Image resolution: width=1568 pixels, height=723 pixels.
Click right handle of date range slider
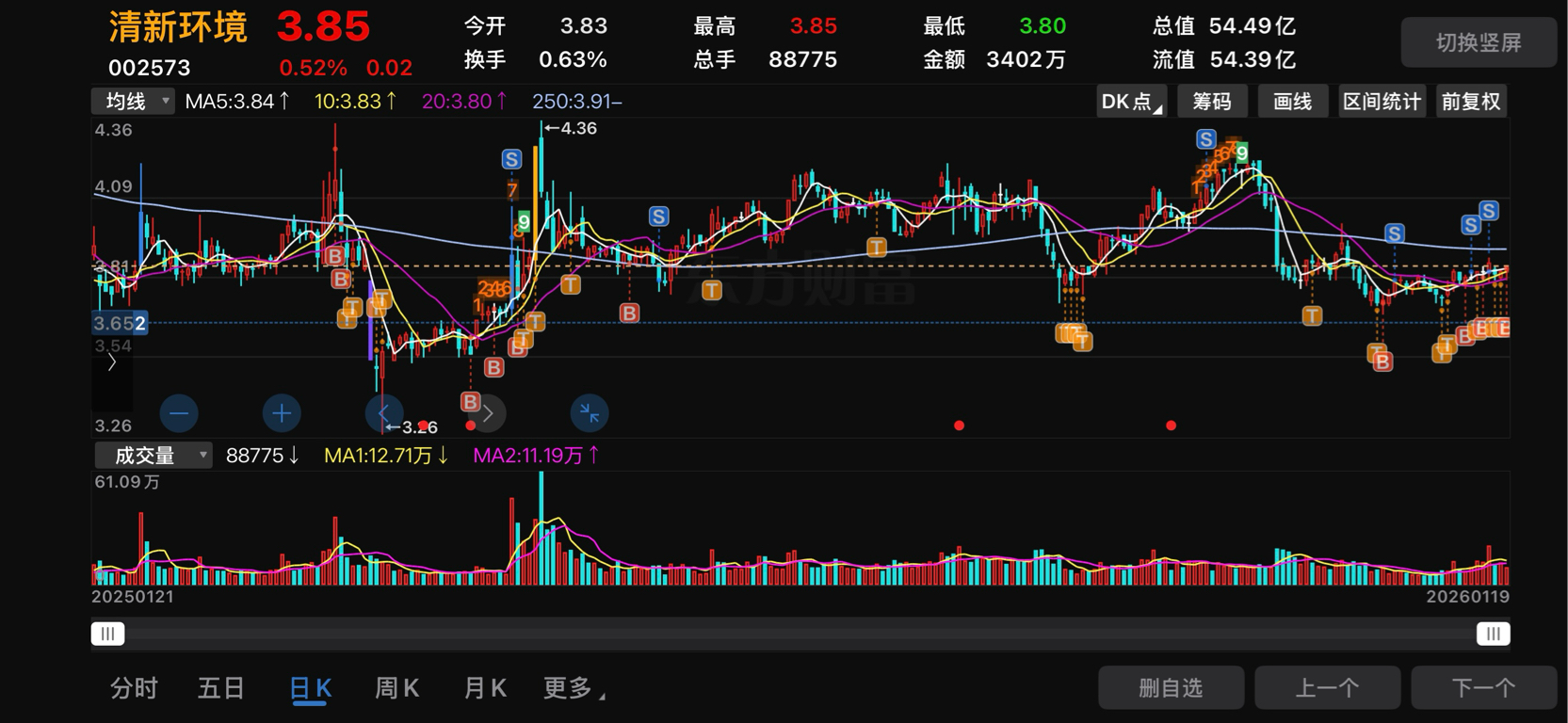[1493, 634]
